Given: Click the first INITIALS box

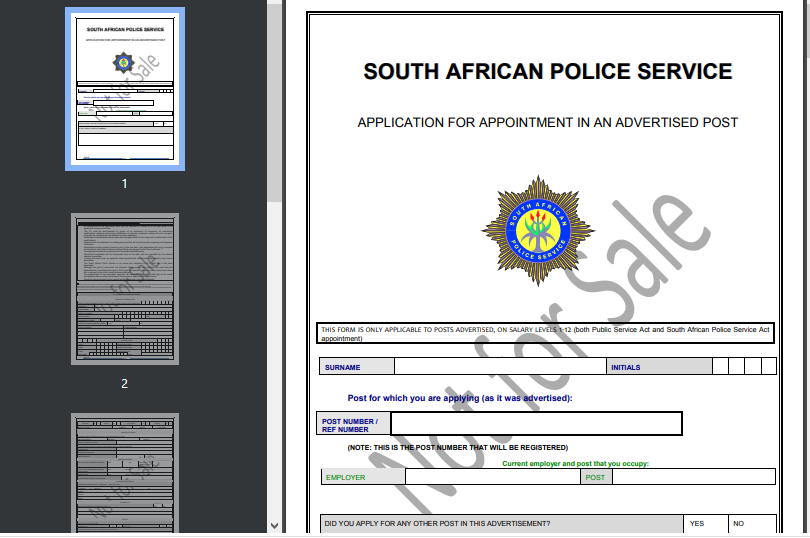Looking at the screenshot, I should pyautogui.click(x=721, y=366).
